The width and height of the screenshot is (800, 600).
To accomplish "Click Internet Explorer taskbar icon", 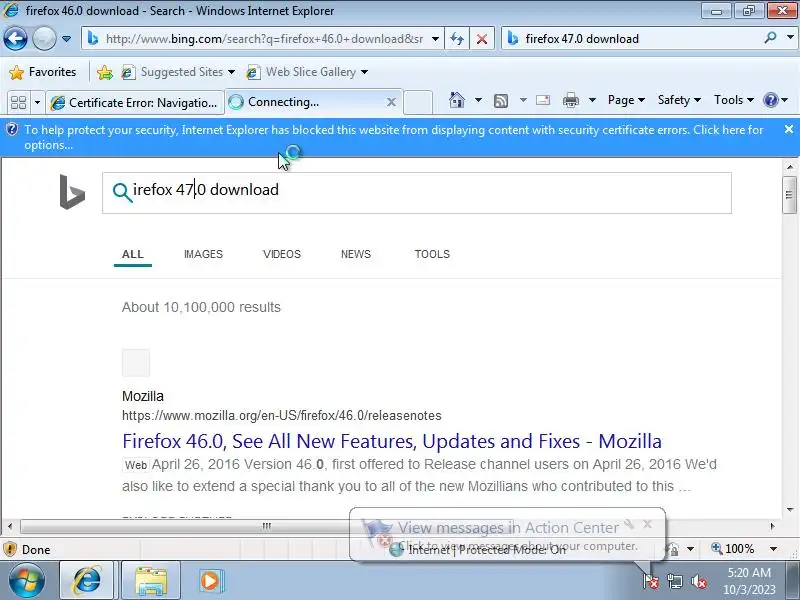I will tap(87, 581).
